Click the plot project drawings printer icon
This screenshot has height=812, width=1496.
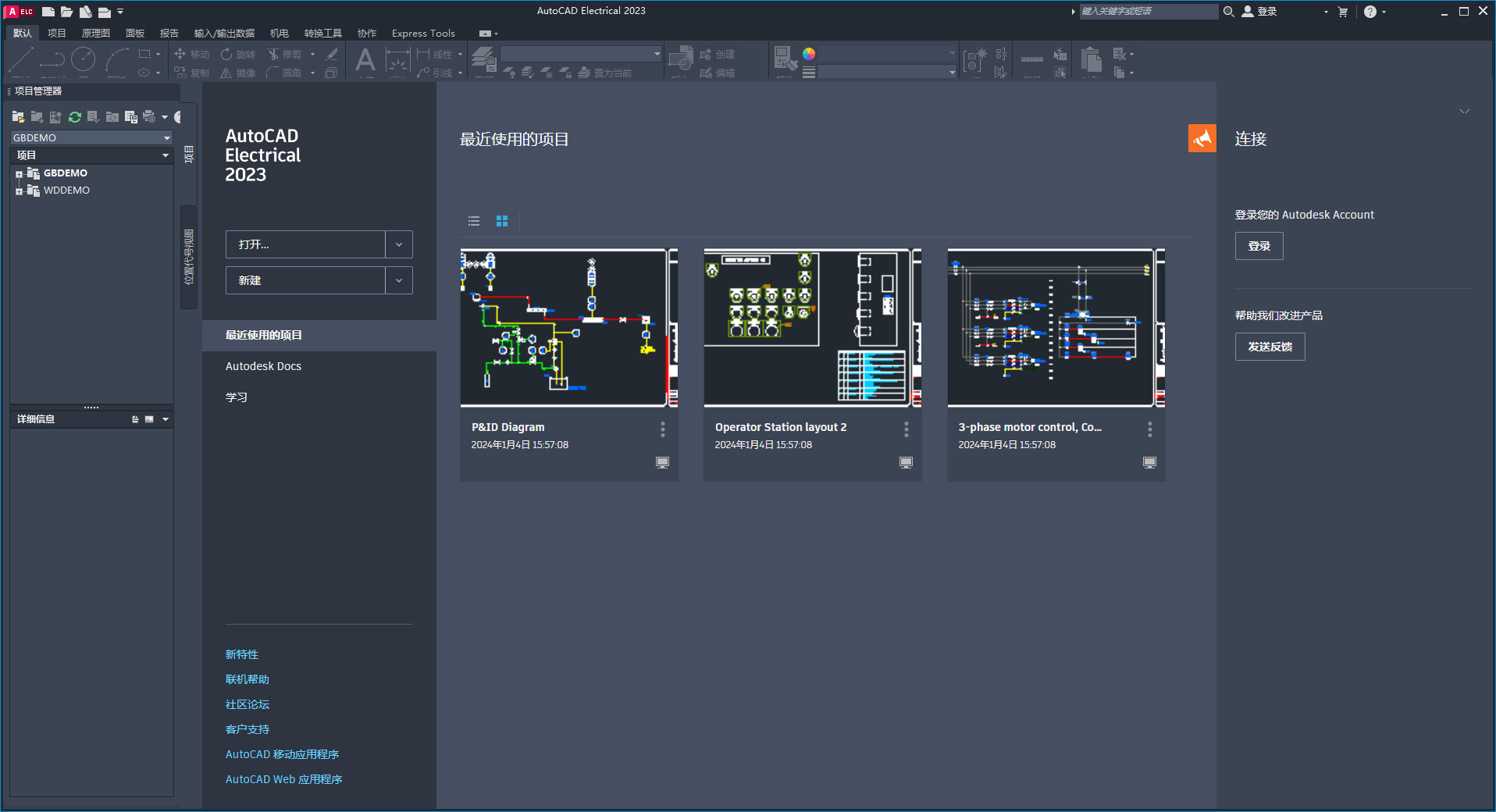point(148,117)
